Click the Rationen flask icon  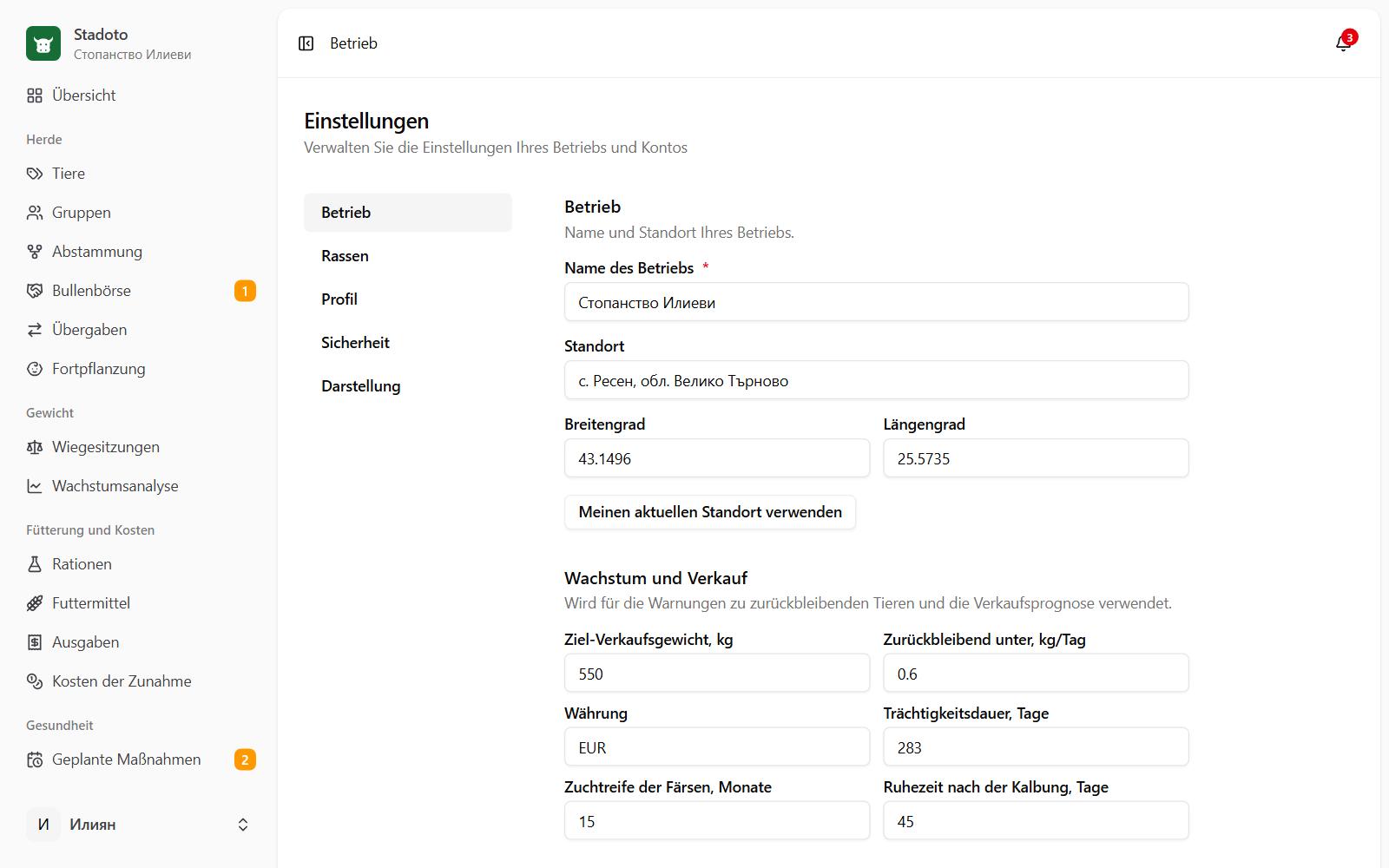35,564
